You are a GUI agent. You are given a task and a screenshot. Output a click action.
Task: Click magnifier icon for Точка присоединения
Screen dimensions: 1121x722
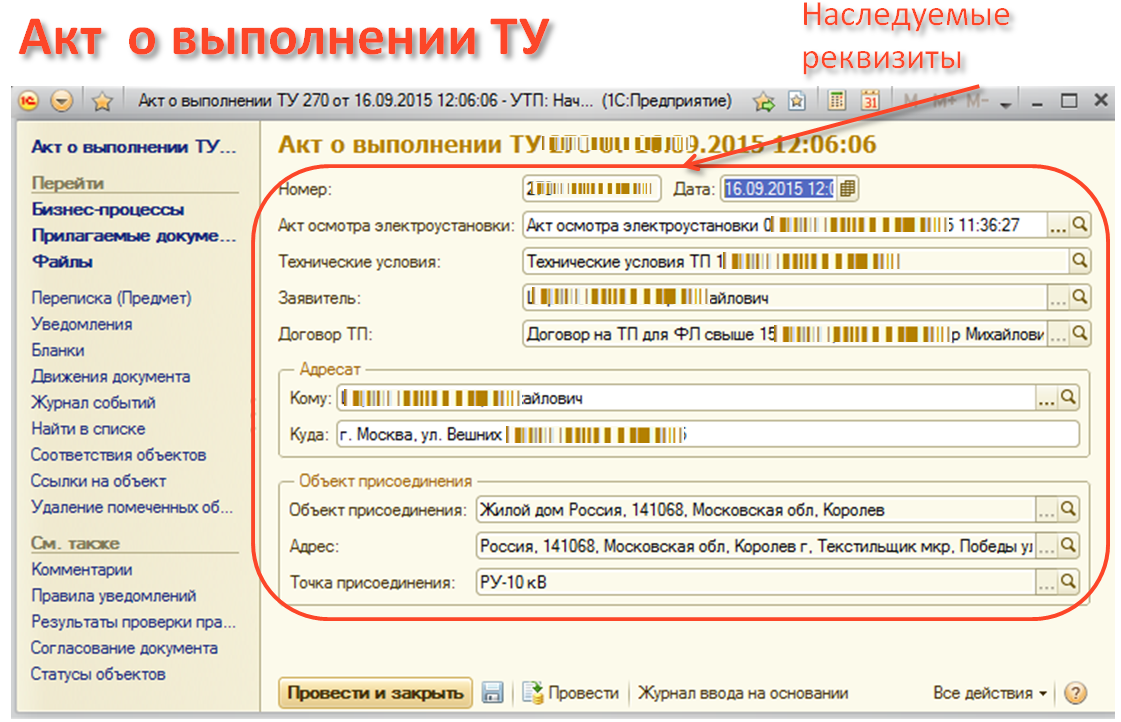(x=1069, y=581)
